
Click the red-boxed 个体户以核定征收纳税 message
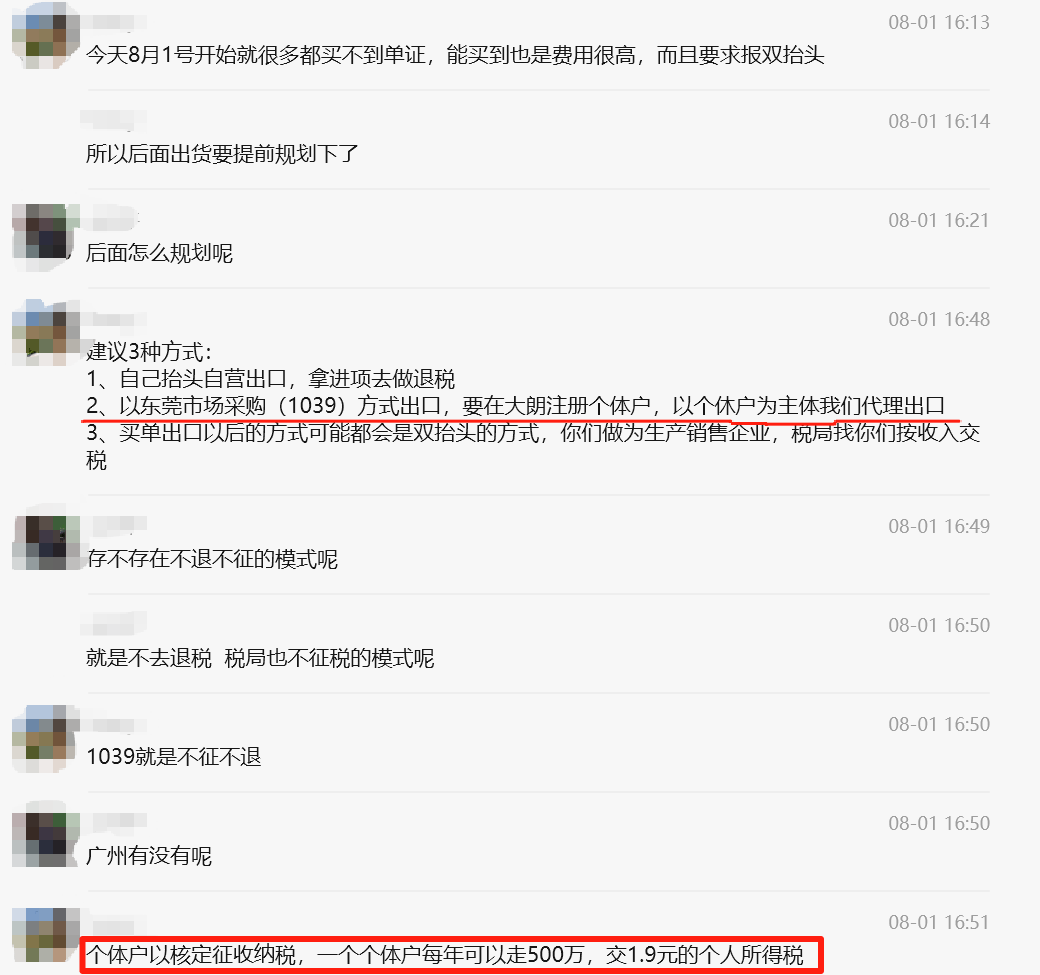451,955
